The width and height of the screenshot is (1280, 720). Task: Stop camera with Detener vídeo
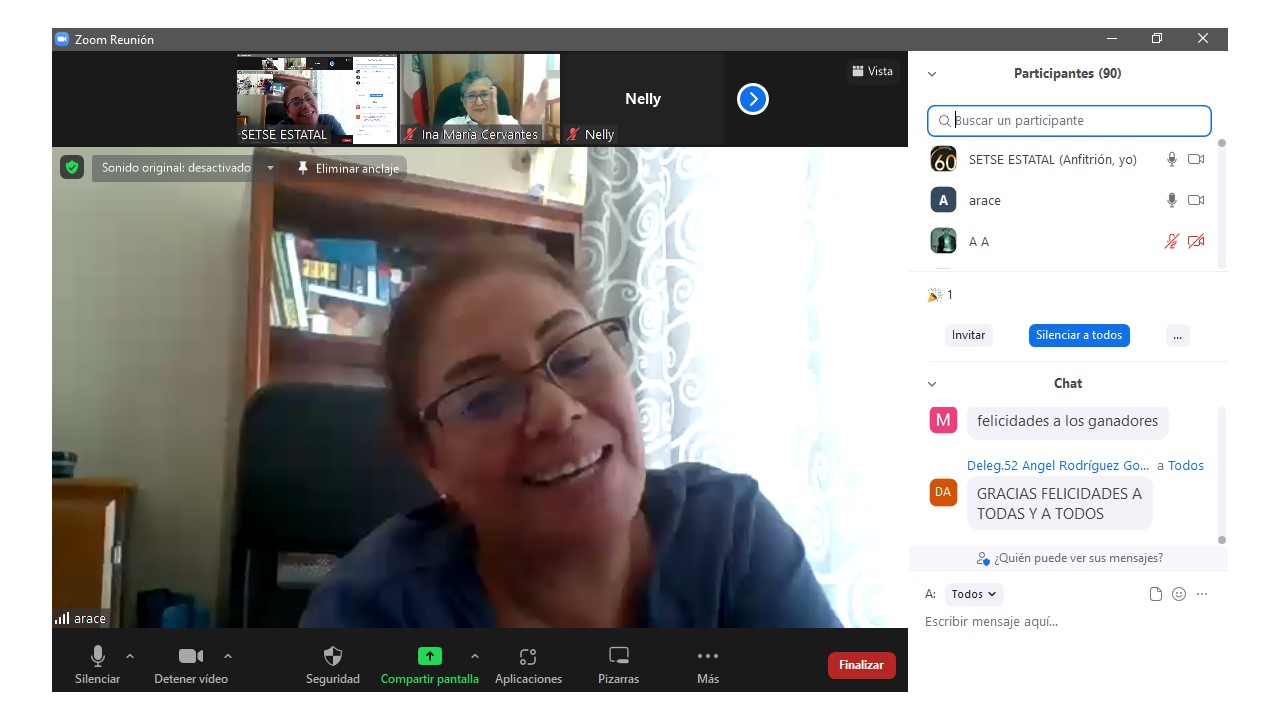191,665
